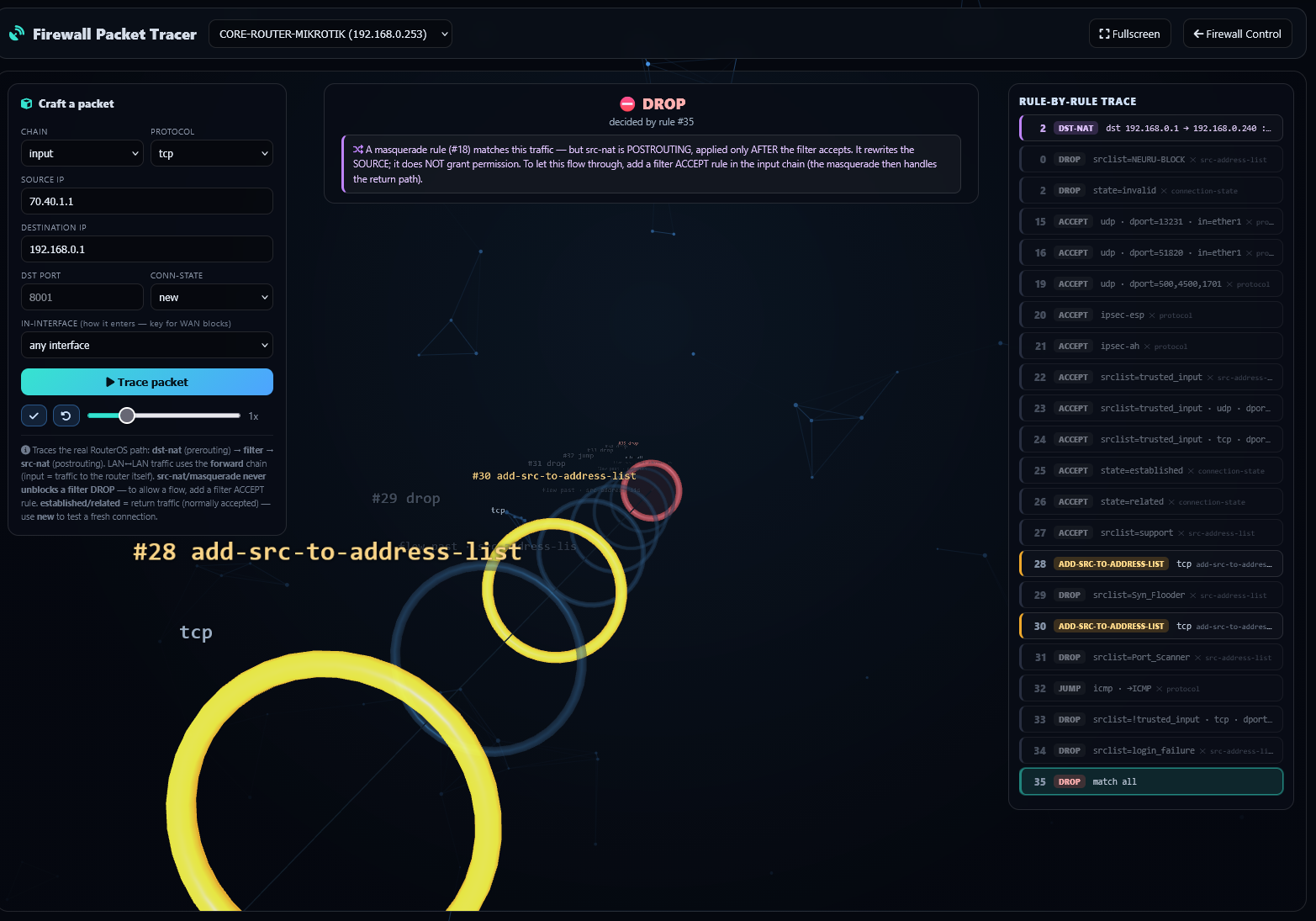The height and width of the screenshot is (921, 1316).
Task: Click the red final drop ring in visualization
Action: click(651, 490)
